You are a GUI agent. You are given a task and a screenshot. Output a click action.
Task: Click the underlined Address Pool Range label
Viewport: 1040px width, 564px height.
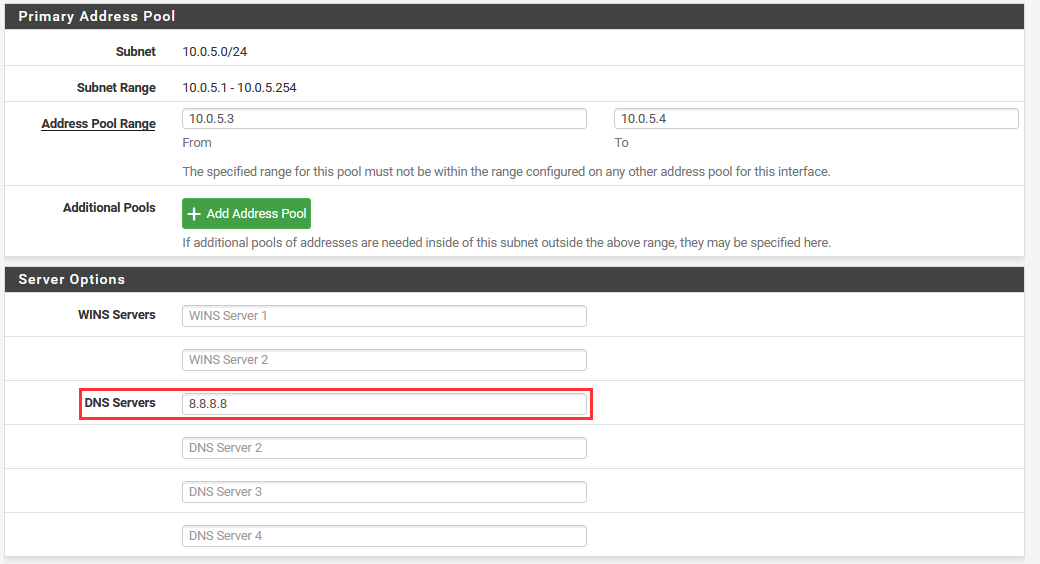coord(98,124)
